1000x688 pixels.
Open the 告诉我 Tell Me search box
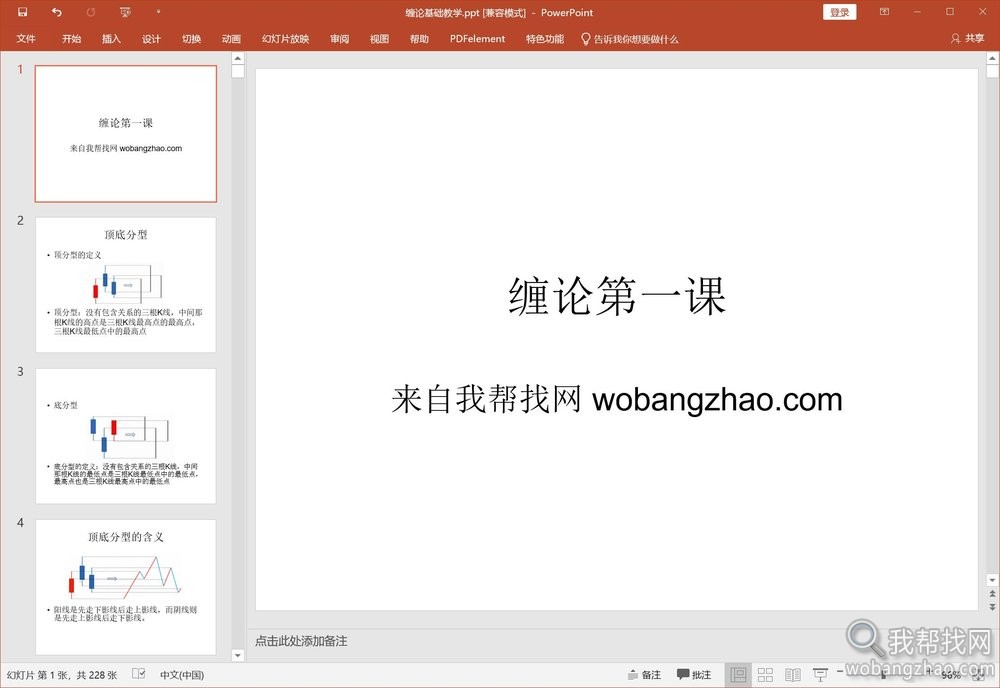pyautogui.click(x=633, y=39)
